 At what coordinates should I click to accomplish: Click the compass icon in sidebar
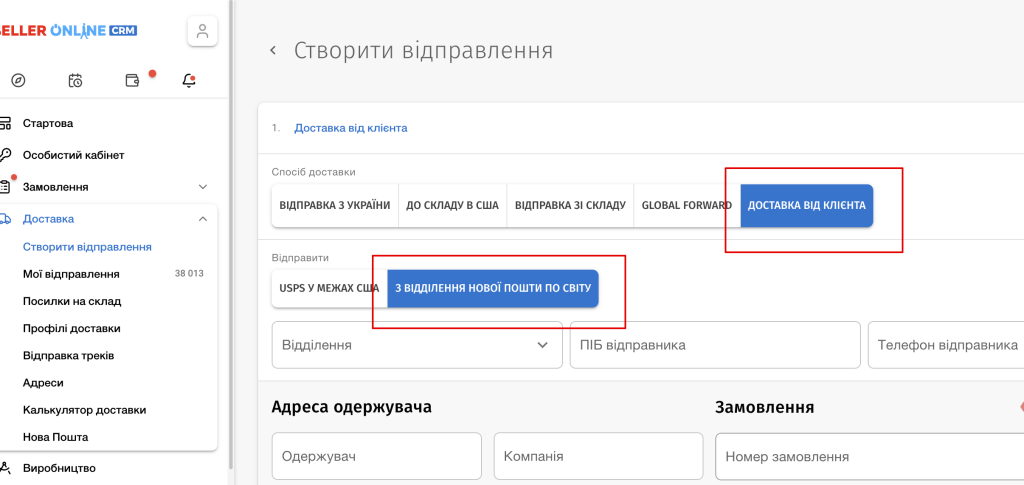pos(18,81)
